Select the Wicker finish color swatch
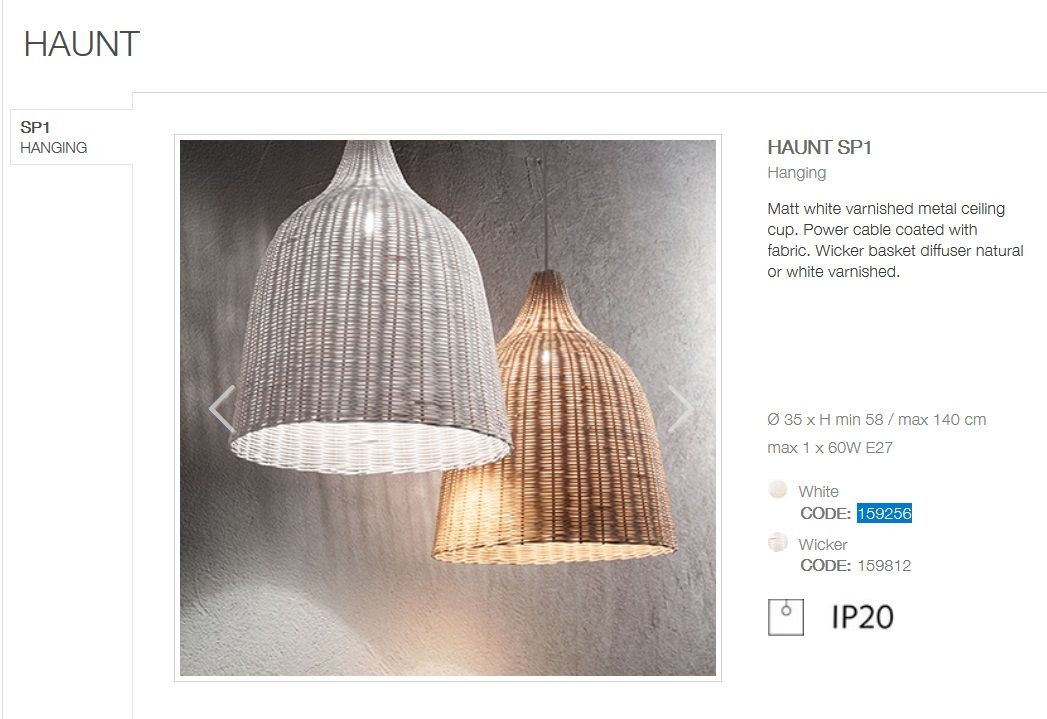Image resolution: width=1047 pixels, height=719 pixels. tap(778, 542)
